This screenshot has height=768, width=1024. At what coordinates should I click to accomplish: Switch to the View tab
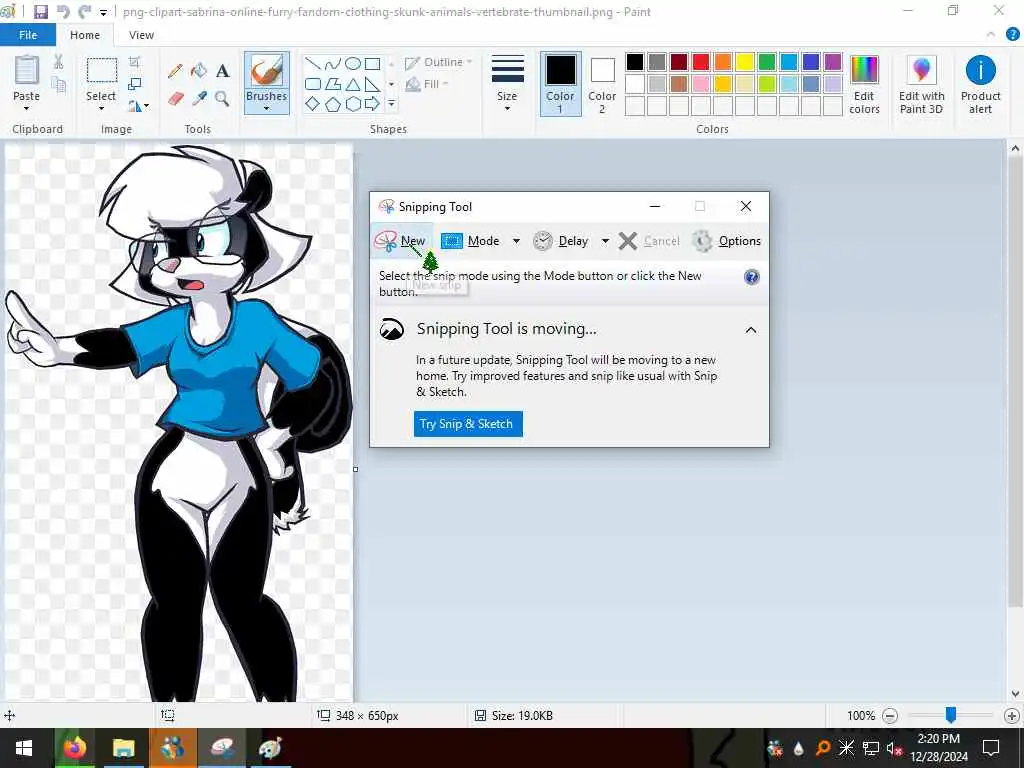141,35
